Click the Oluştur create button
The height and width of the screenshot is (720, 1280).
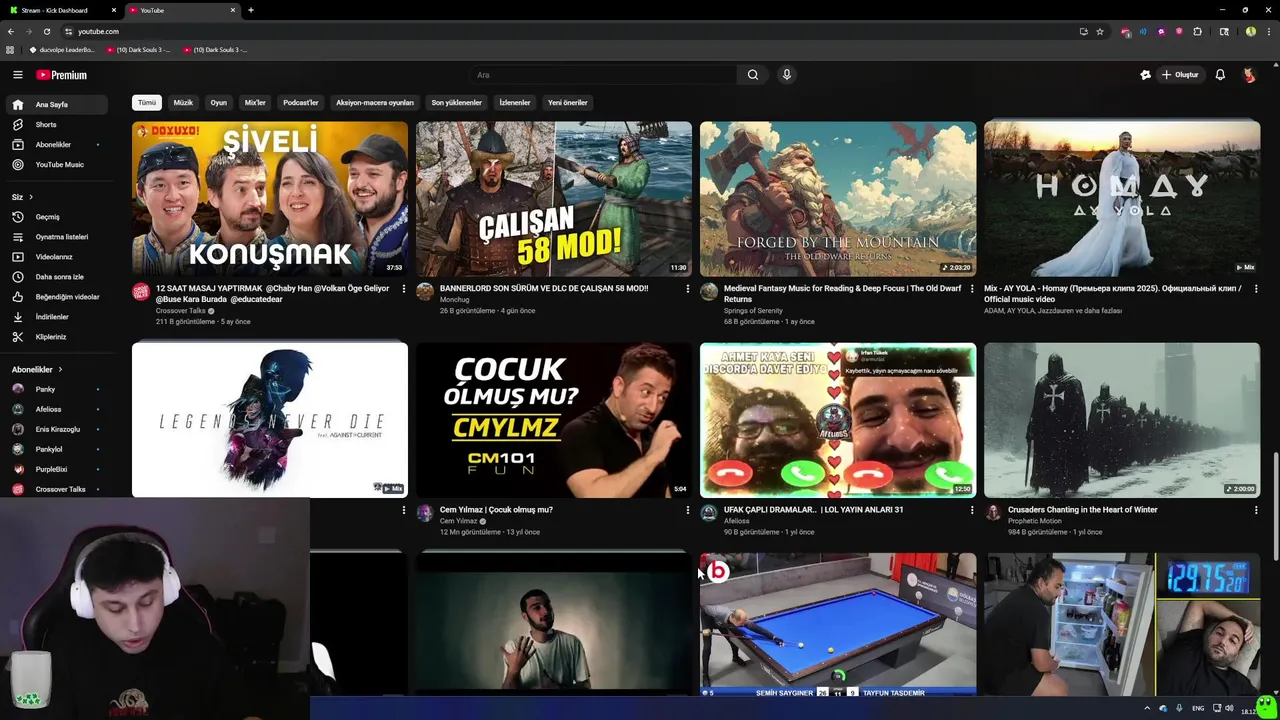[x=1180, y=75]
